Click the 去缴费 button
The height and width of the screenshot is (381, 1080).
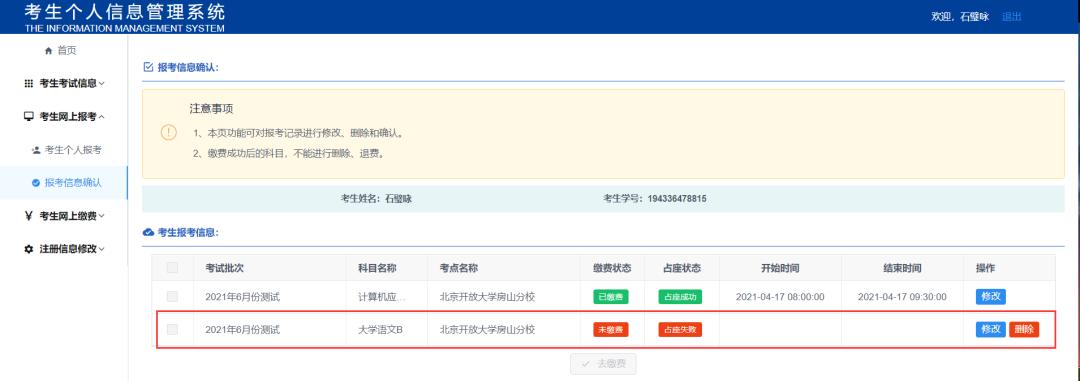tap(603, 364)
